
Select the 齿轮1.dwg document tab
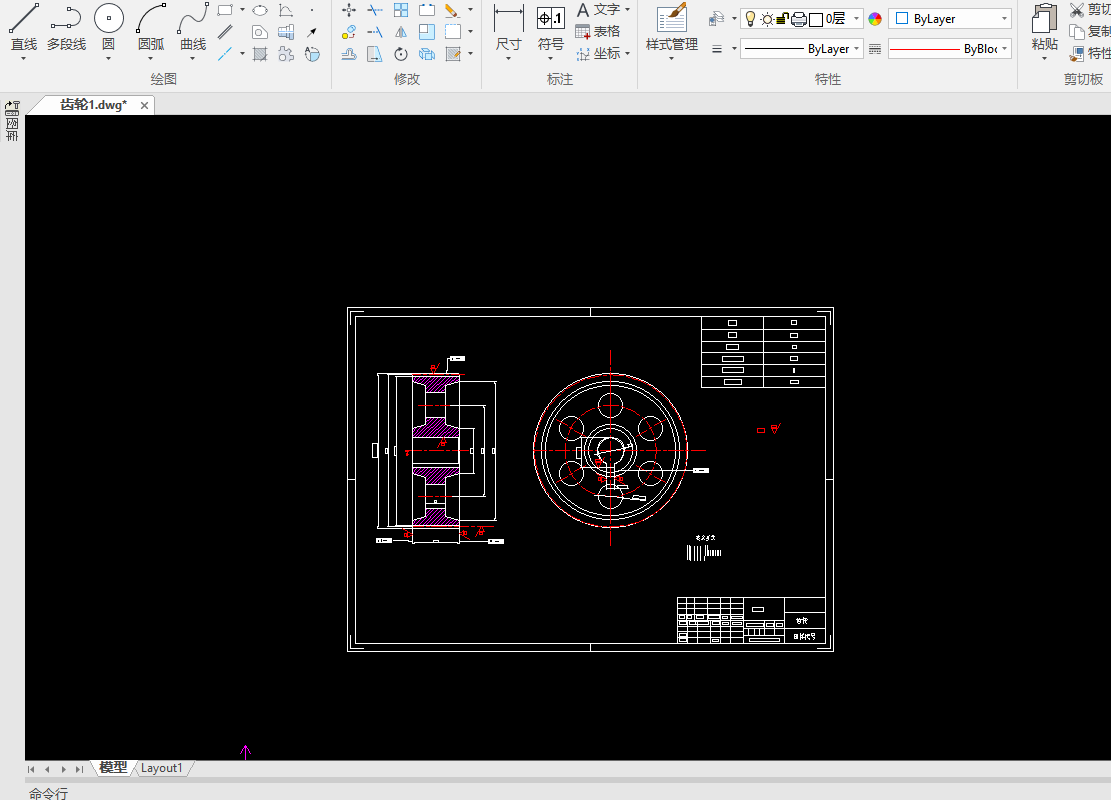click(x=93, y=105)
